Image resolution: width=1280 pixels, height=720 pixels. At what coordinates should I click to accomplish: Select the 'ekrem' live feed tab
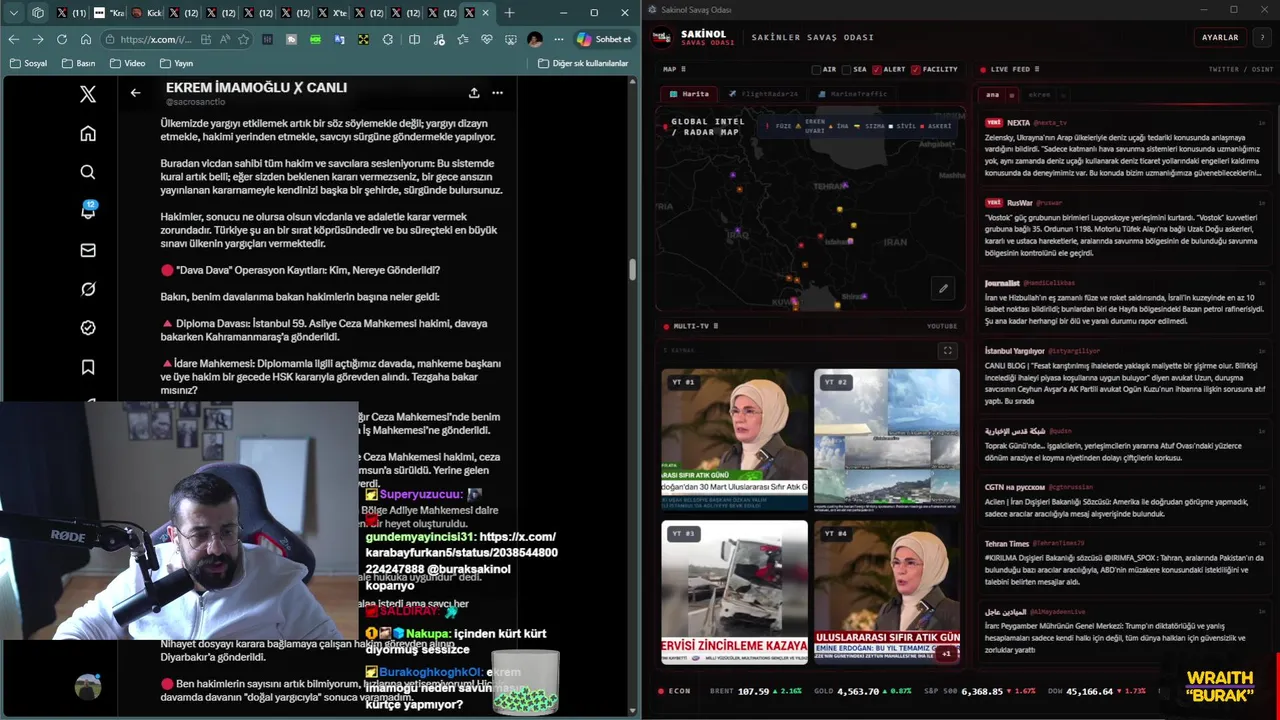click(1040, 95)
